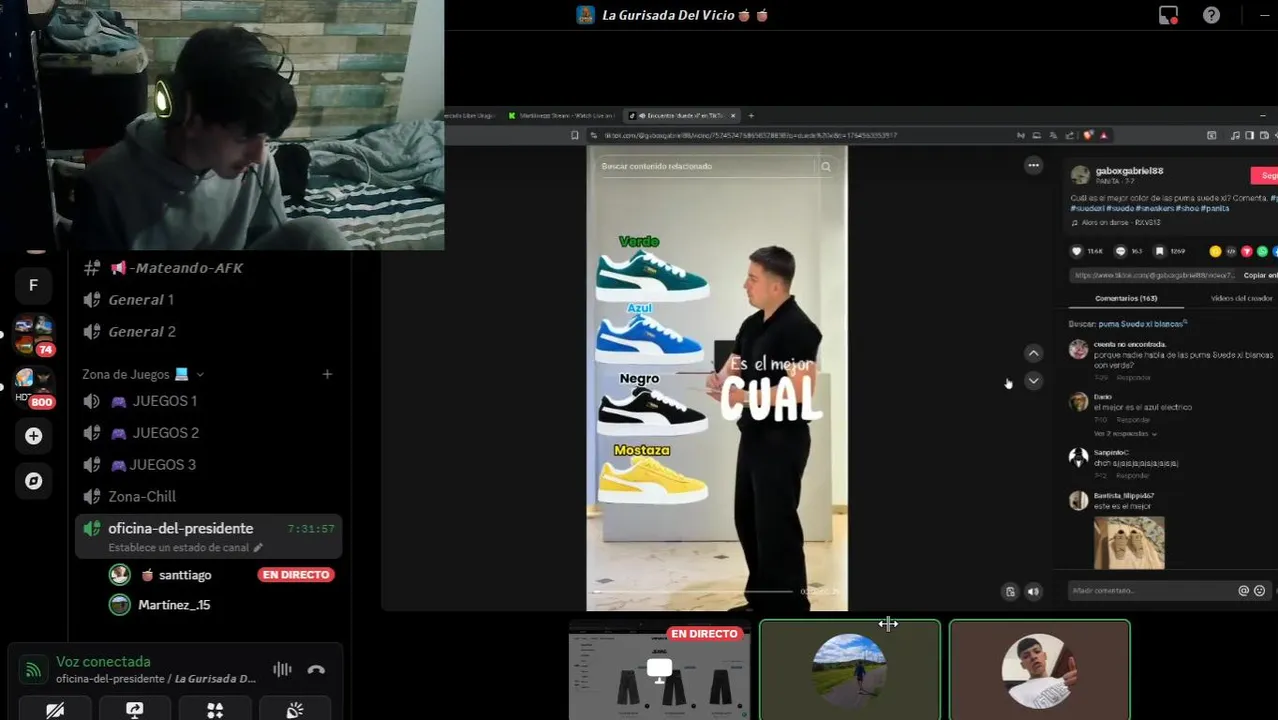Seek along the TikTok video progress bar

click(x=695, y=591)
